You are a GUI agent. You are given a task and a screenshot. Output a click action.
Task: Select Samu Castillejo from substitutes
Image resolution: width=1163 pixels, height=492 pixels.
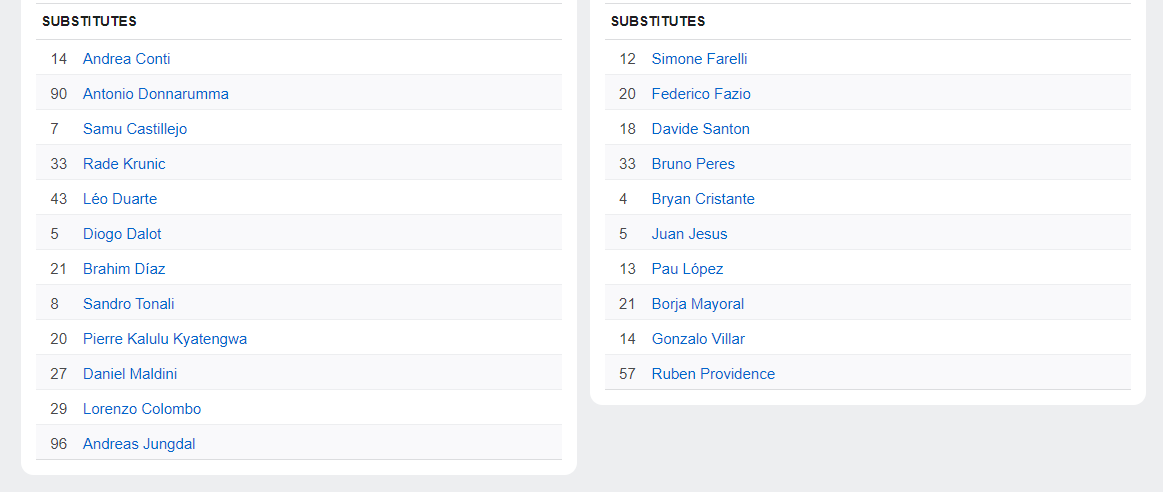(134, 129)
